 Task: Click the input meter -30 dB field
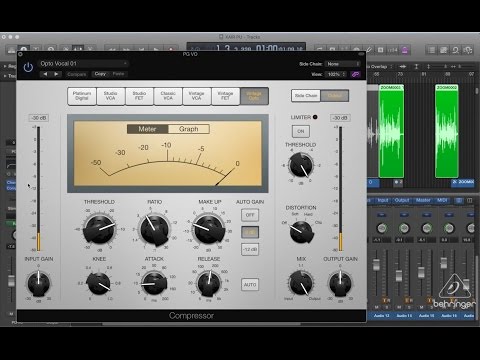point(39,118)
